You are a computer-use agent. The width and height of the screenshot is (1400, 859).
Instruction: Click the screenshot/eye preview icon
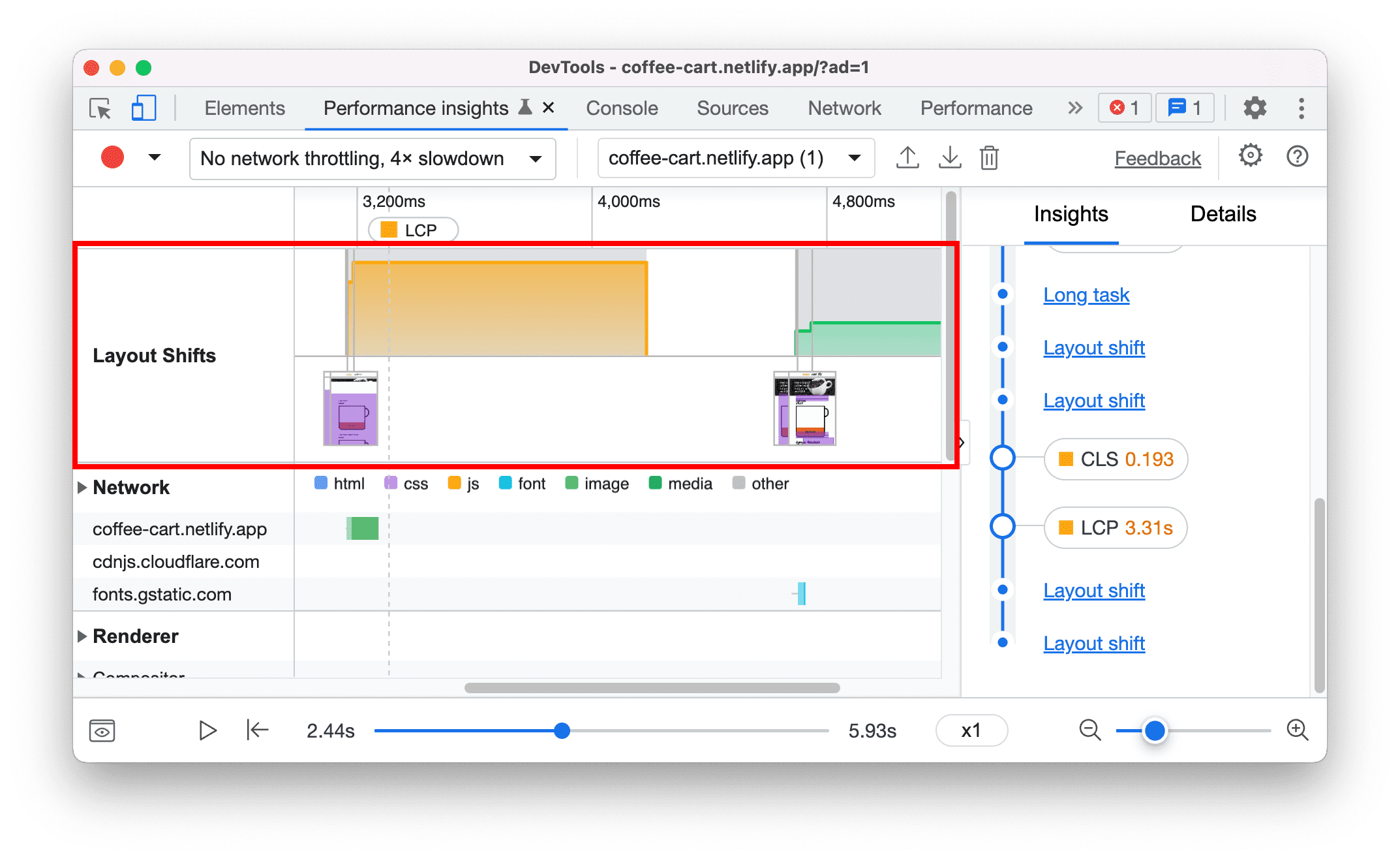coord(101,729)
